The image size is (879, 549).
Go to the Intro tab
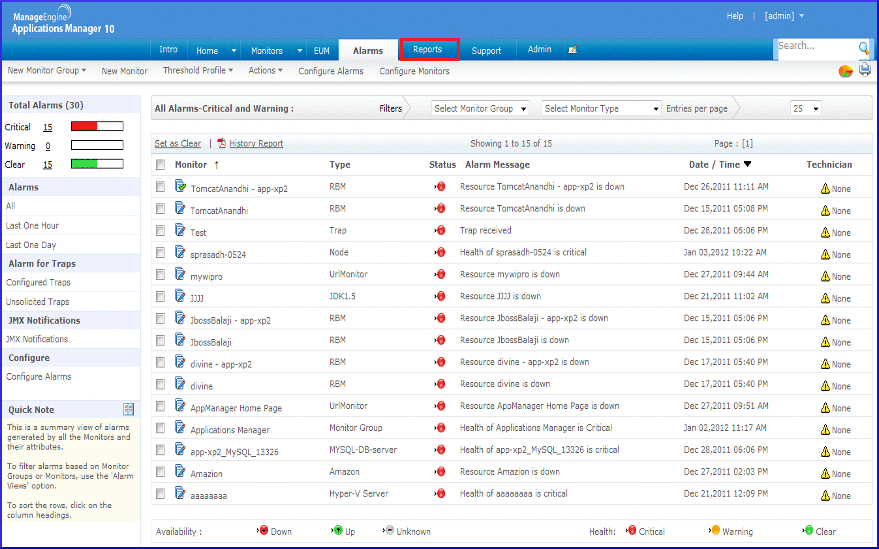click(168, 49)
